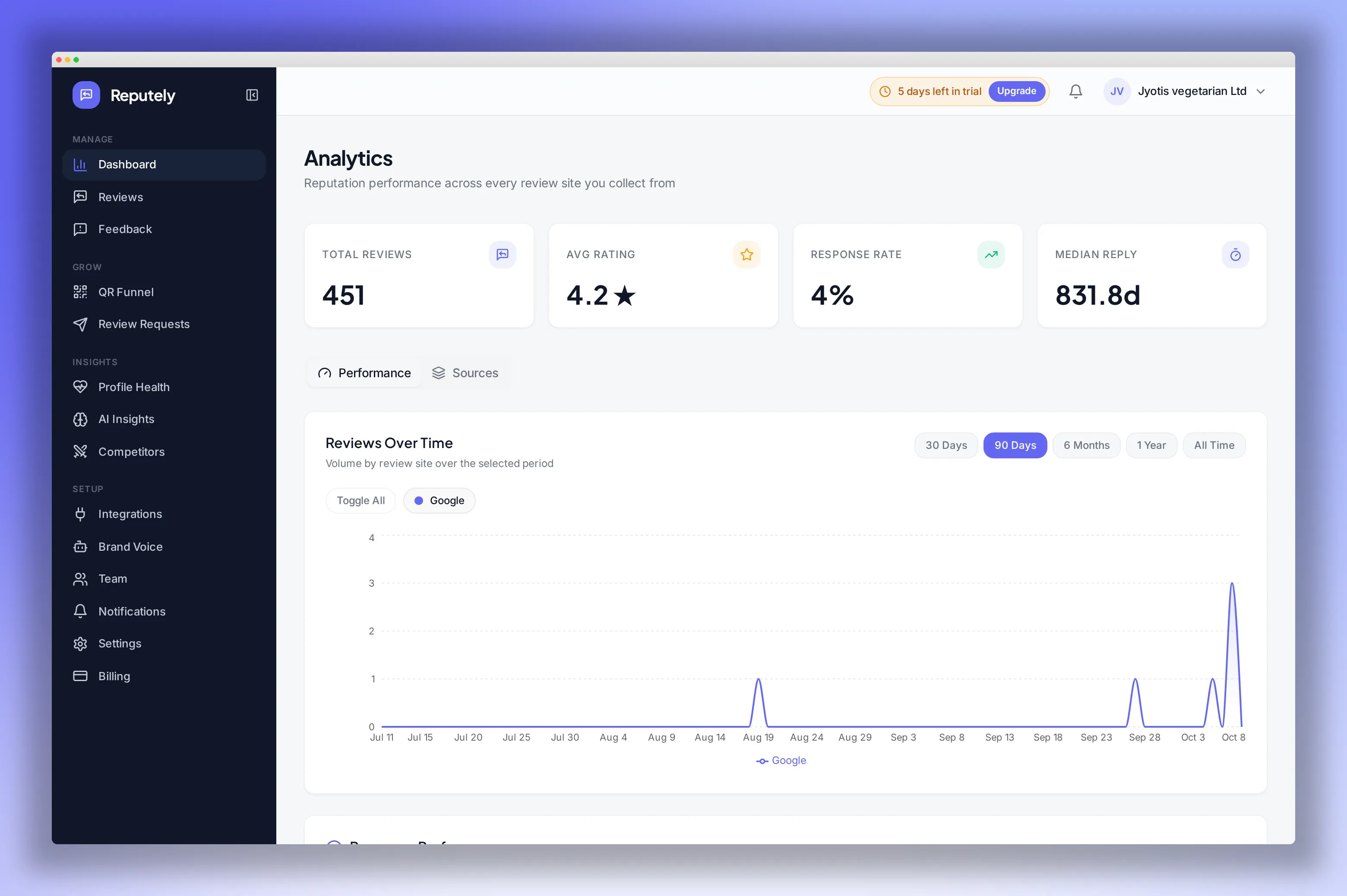Select Dashboard in the sidebar
The width and height of the screenshot is (1347, 896).
point(164,164)
